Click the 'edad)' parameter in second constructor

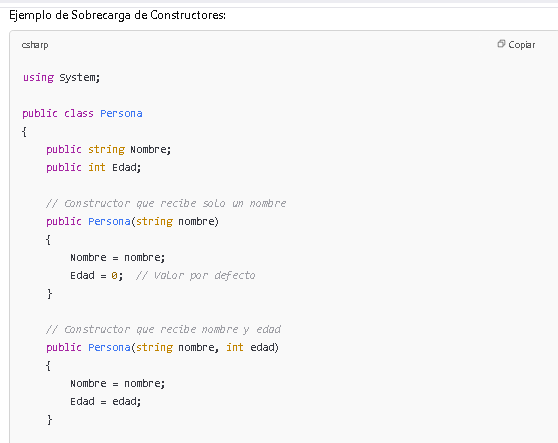(264, 347)
